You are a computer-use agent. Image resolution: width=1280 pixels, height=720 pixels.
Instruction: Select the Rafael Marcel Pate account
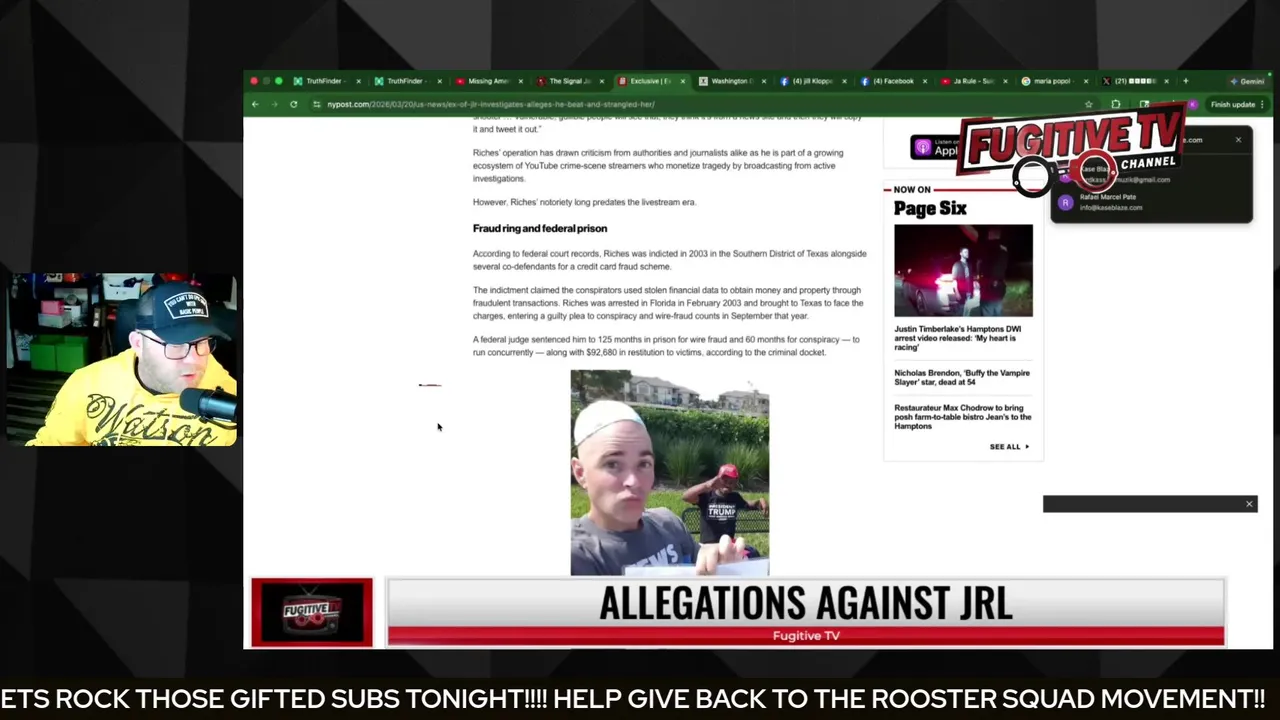click(x=1150, y=202)
